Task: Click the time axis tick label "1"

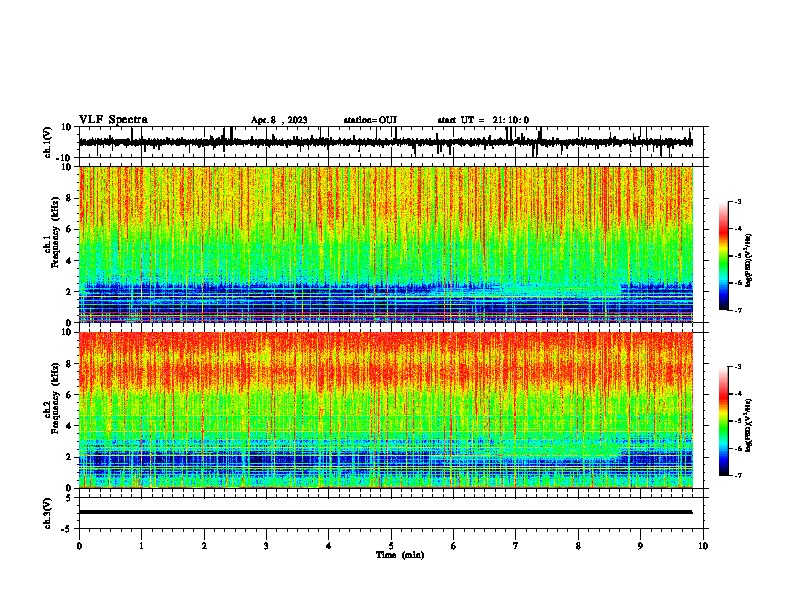Action: pos(141,546)
